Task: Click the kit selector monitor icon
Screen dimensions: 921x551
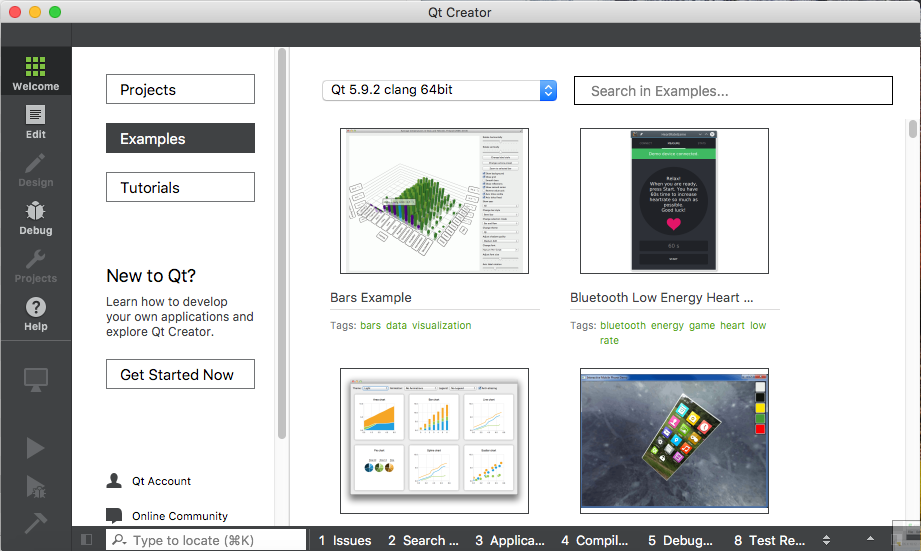Action: pos(35,379)
